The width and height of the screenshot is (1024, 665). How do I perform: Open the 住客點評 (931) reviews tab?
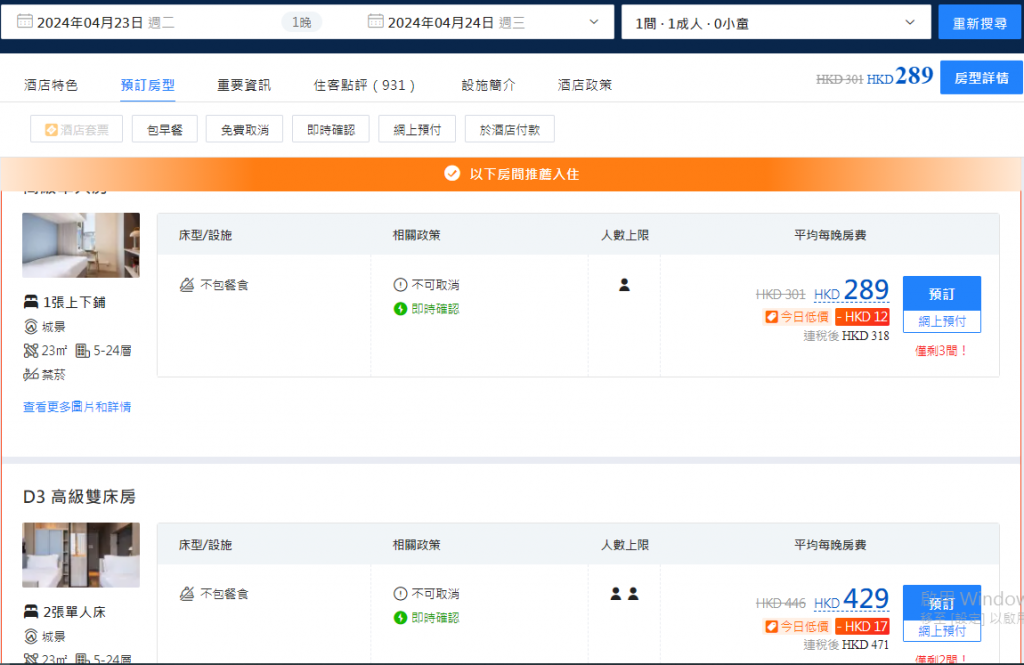(x=364, y=85)
